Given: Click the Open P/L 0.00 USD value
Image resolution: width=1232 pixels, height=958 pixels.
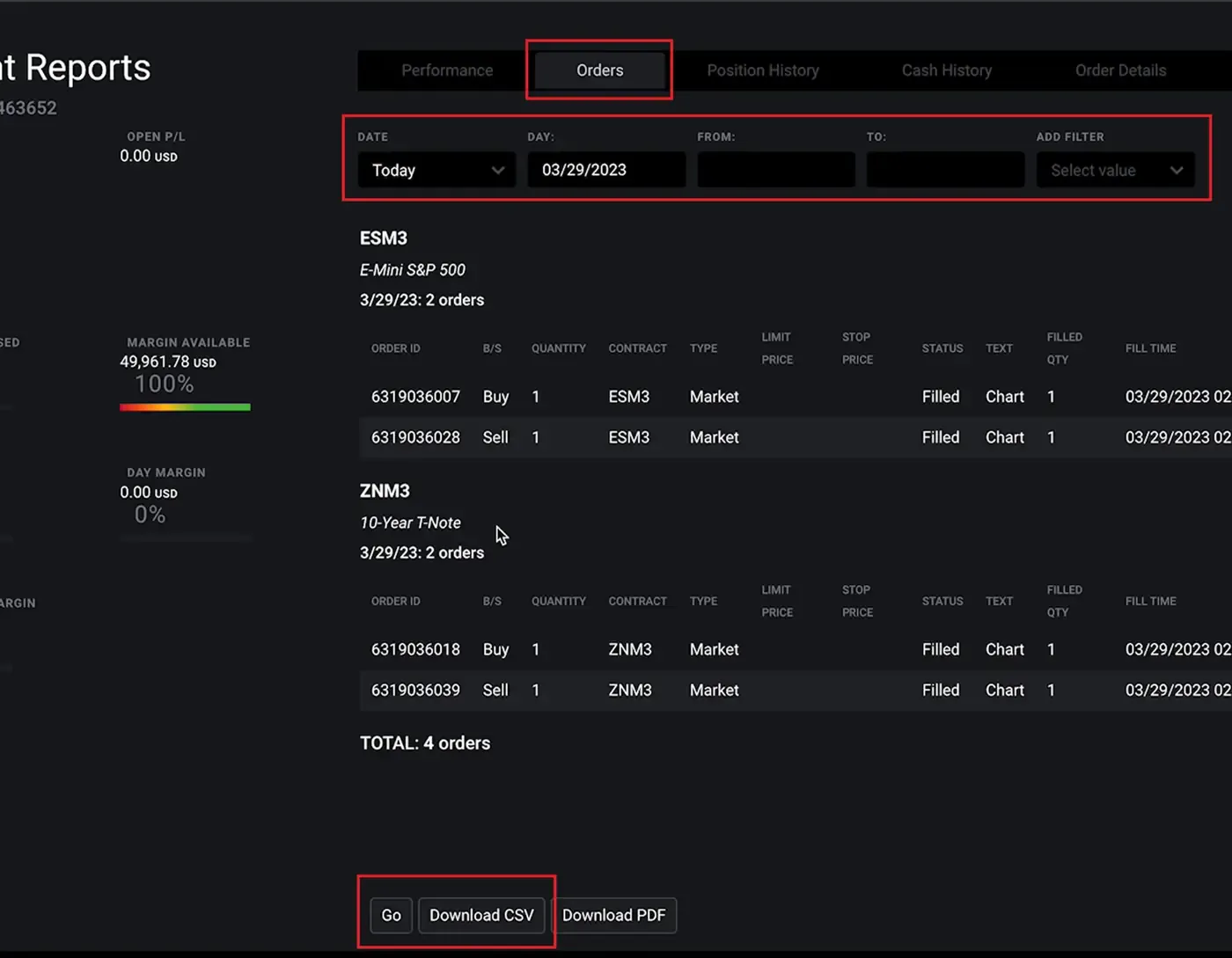Looking at the screenshot, I should (149, 156).
